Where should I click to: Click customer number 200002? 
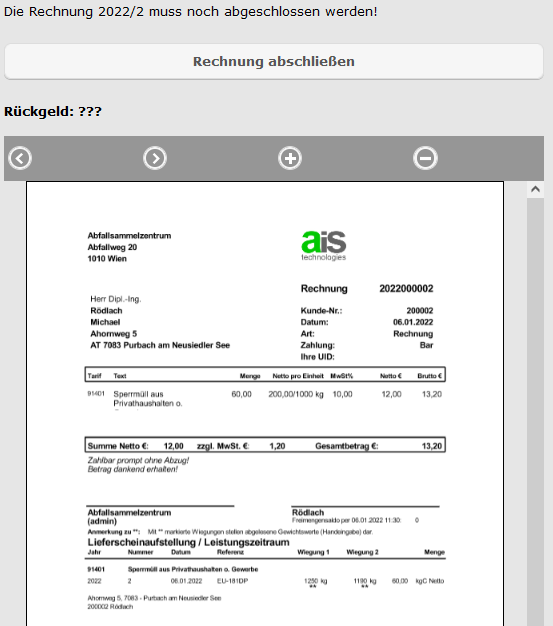pyautogui.click(x=420, y=311)
